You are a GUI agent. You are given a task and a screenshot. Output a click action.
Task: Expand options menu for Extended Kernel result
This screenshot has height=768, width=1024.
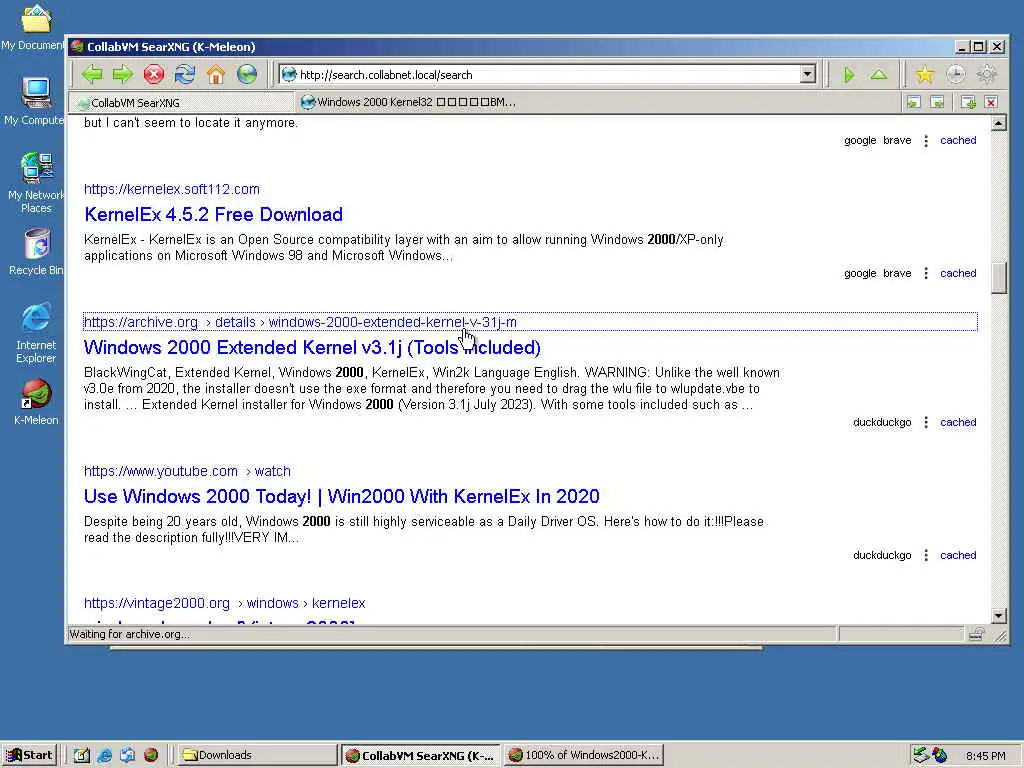click(x=925, y=423)
